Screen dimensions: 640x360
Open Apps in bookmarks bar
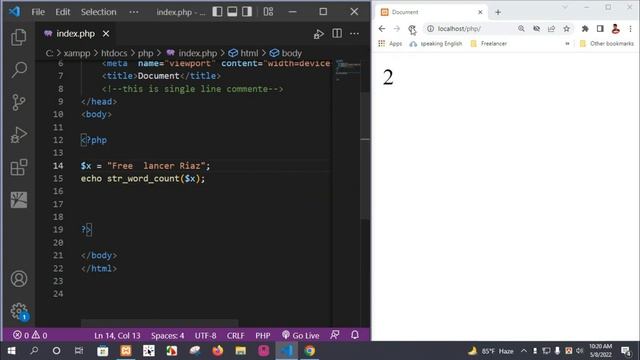pos(390,43)
